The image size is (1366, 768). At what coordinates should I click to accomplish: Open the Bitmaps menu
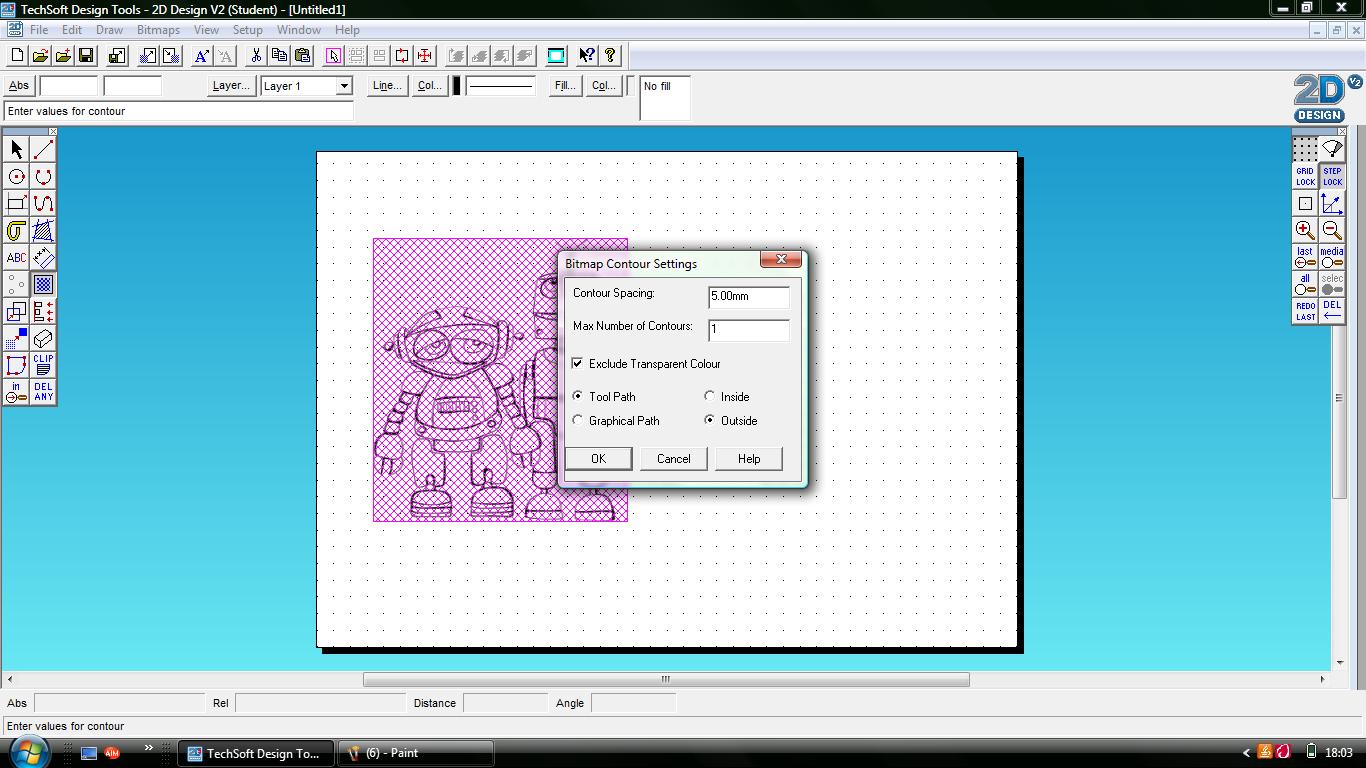[x=157, y=29]
